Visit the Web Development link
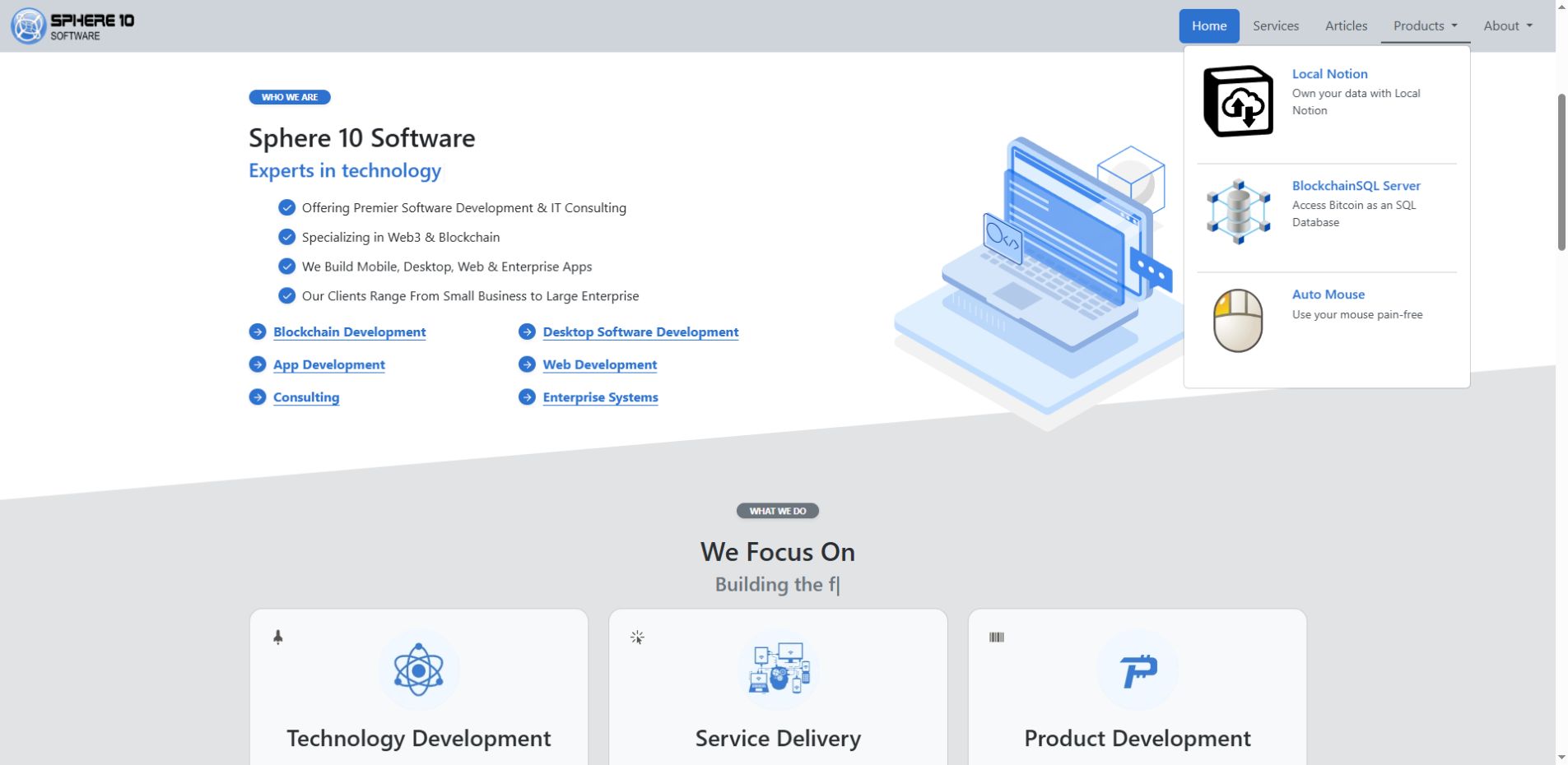 click(599, 365)
